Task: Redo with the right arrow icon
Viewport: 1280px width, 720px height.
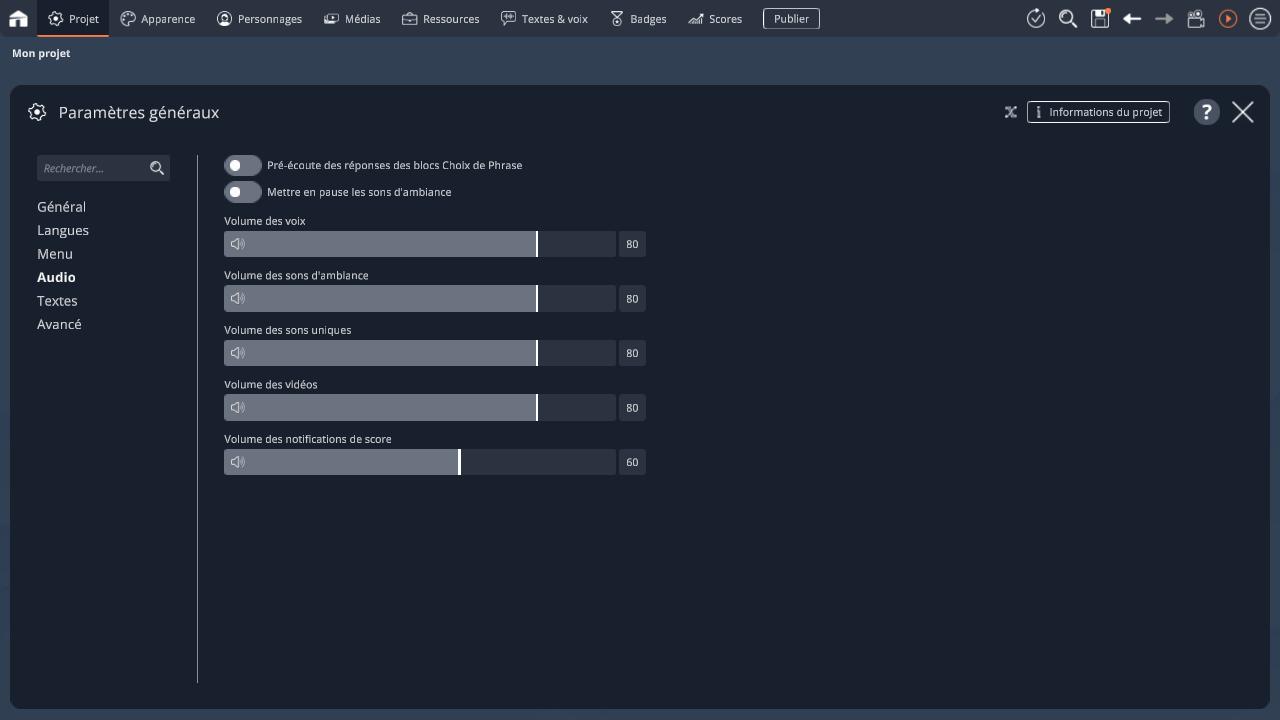Action: pos(1164,18)
